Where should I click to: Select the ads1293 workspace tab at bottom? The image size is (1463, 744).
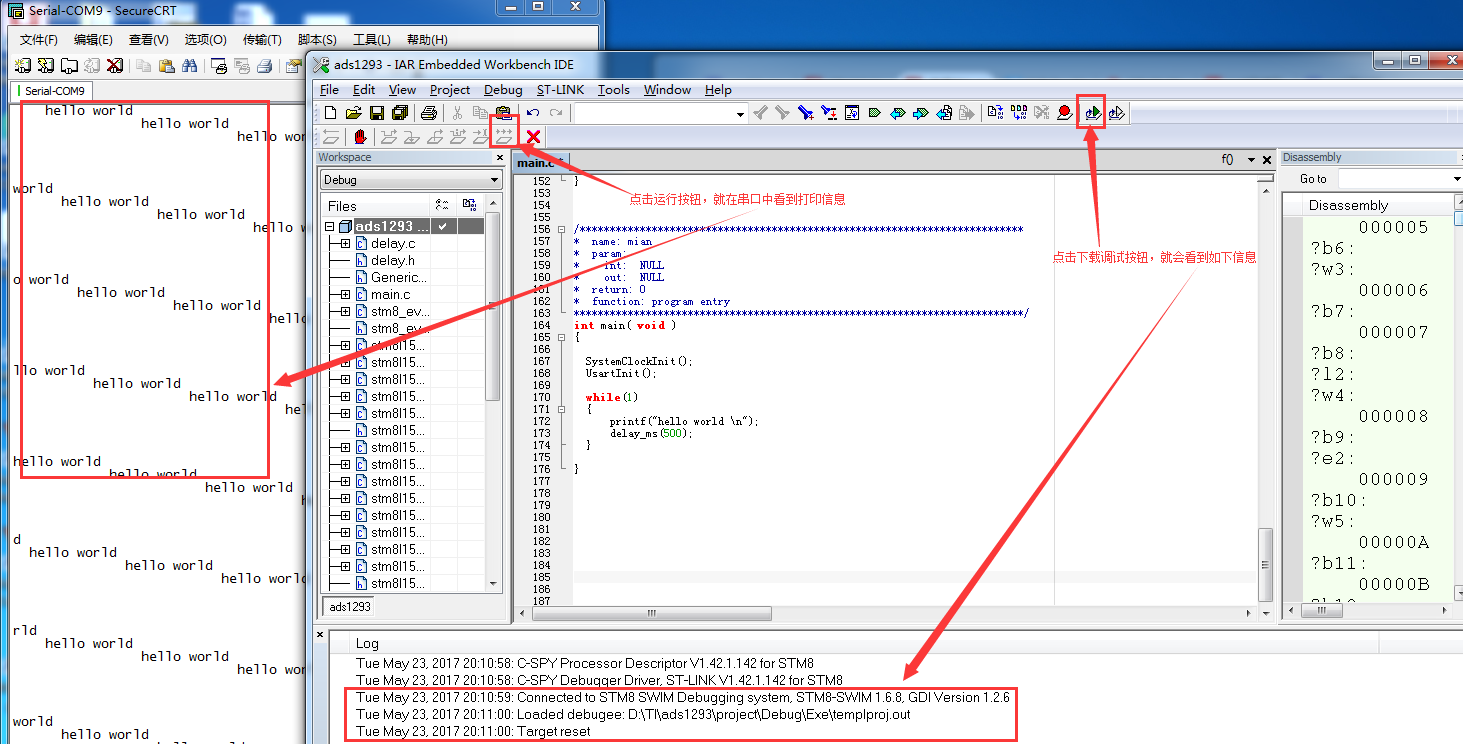pos(350,606)
